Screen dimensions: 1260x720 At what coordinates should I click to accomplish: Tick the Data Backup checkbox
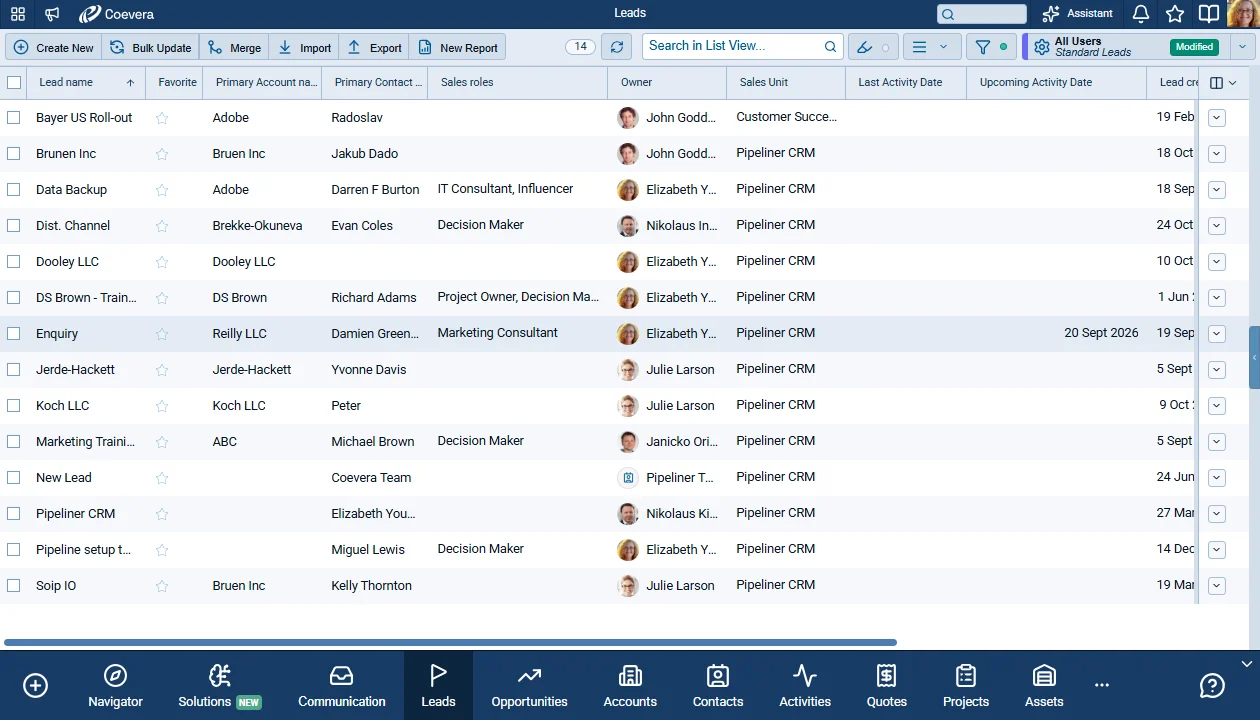click(14, 190)
